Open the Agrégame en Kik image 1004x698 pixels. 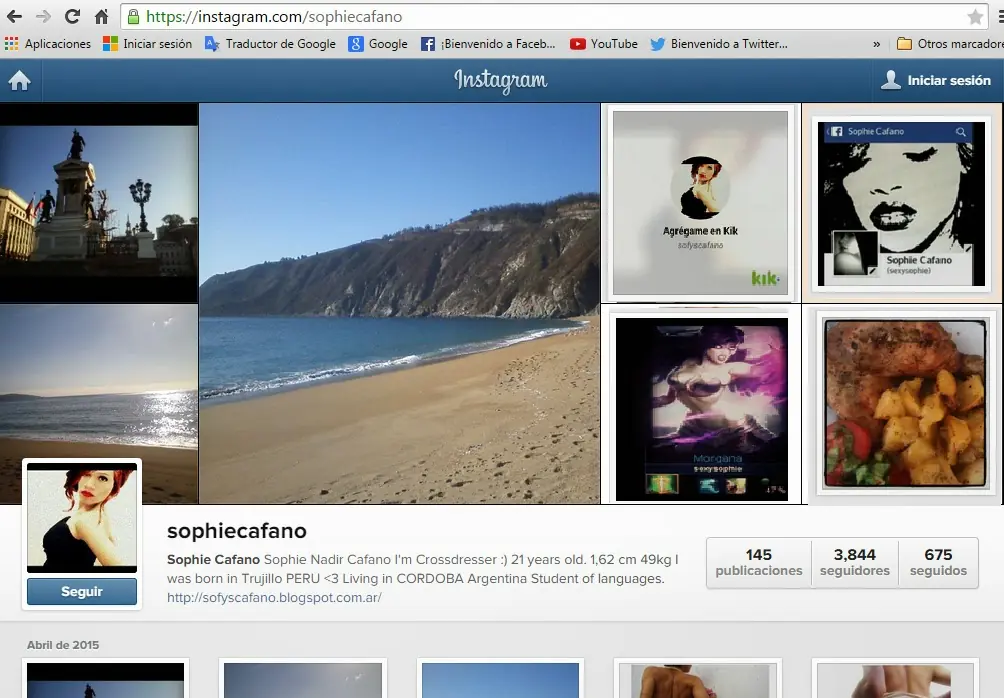pos(700,203)
